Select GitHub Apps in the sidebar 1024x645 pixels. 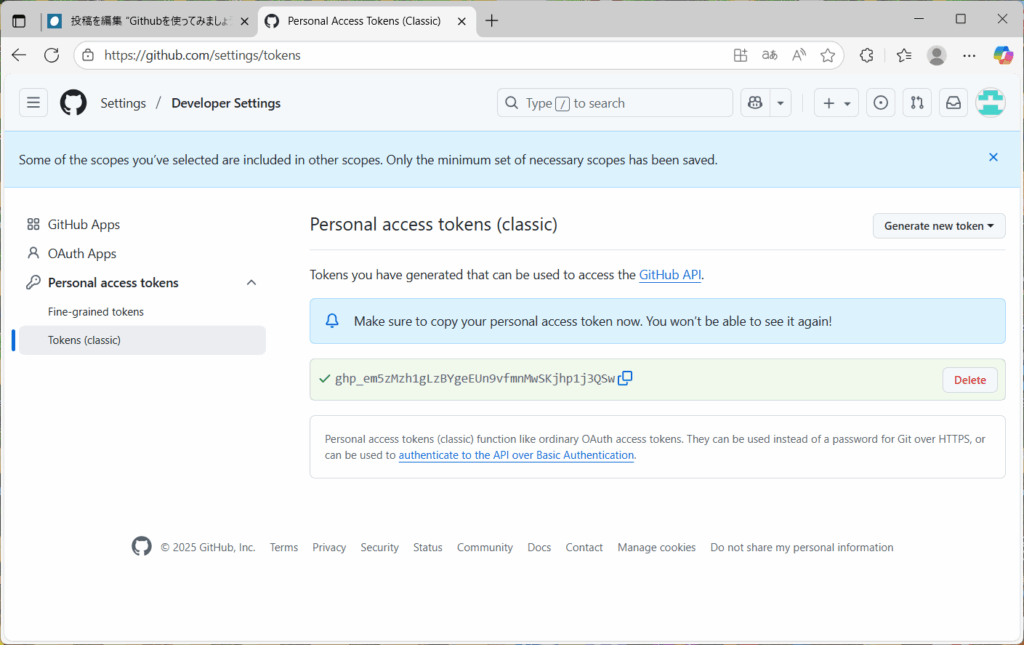coord(84,225)
